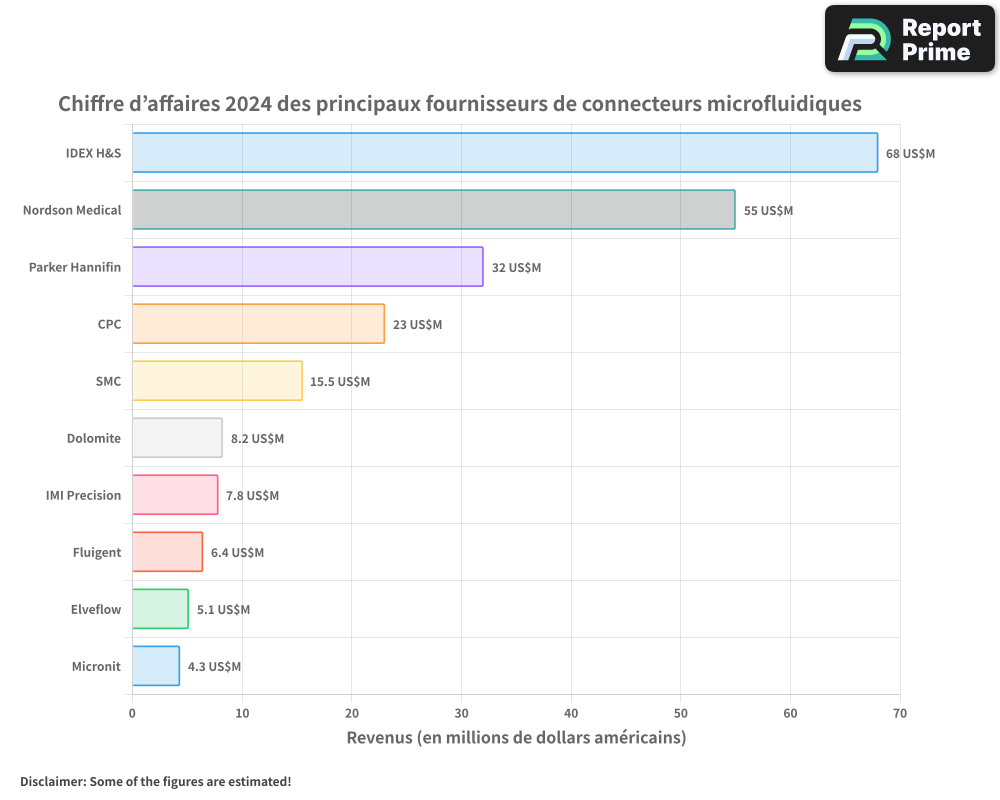This screenshot has height=800, width=1000.
Task: Expand details for the 68 US$M label
Action: pos(912,153)
